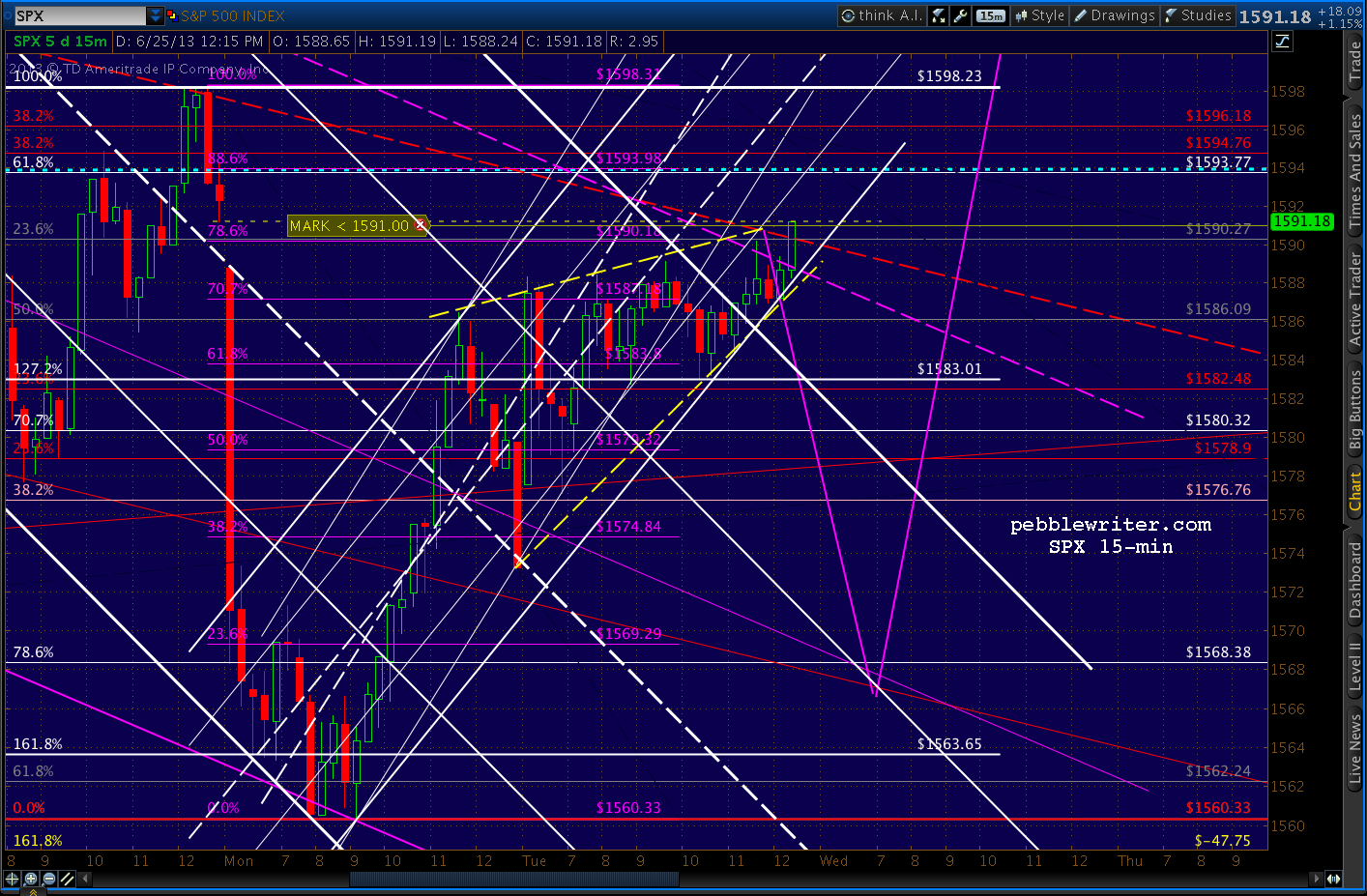Select the Chart sidebar tab

1355,492
